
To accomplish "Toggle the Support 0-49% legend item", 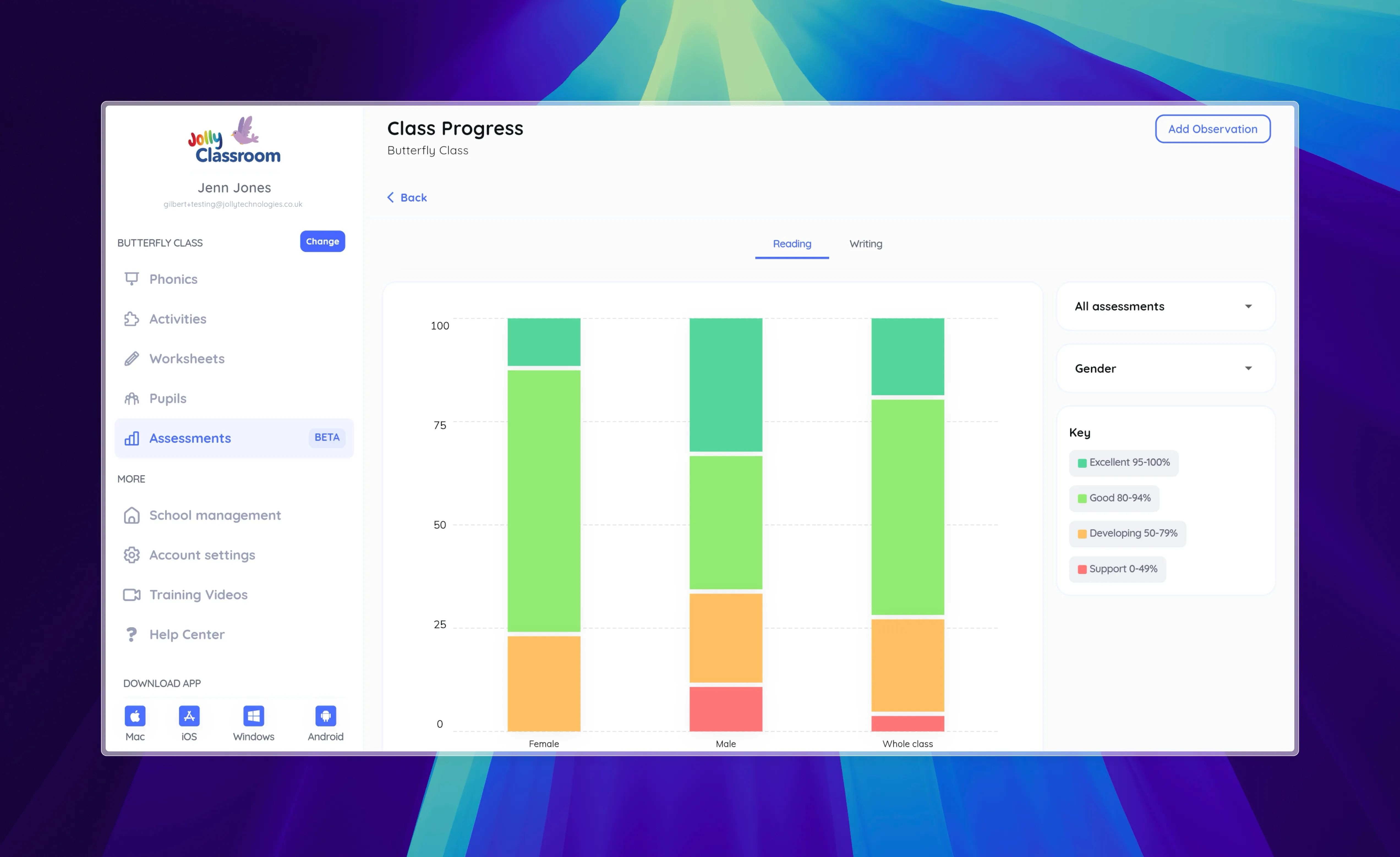I will 1117,569.
